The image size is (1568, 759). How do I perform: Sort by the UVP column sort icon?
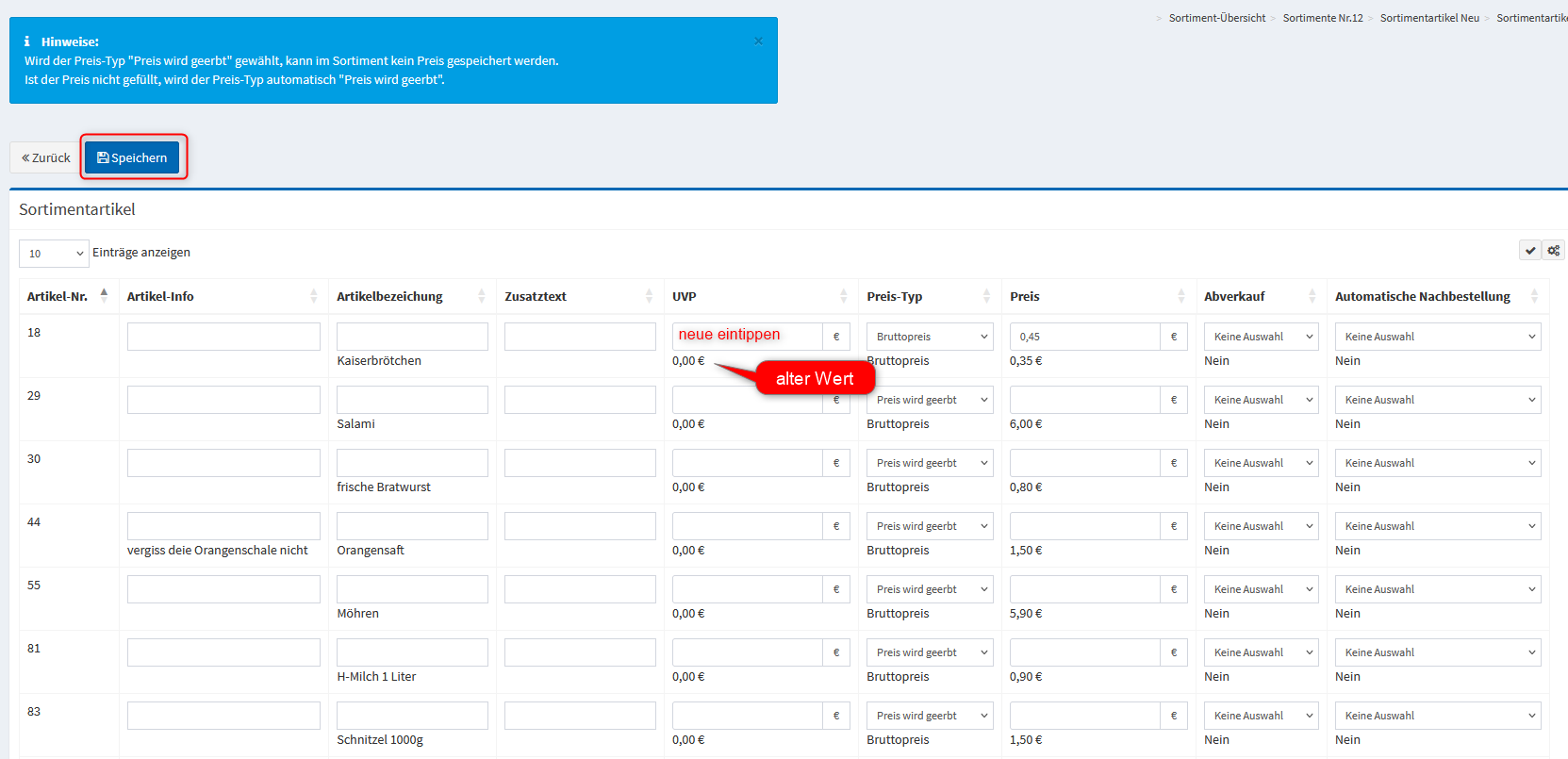[843, 296]
